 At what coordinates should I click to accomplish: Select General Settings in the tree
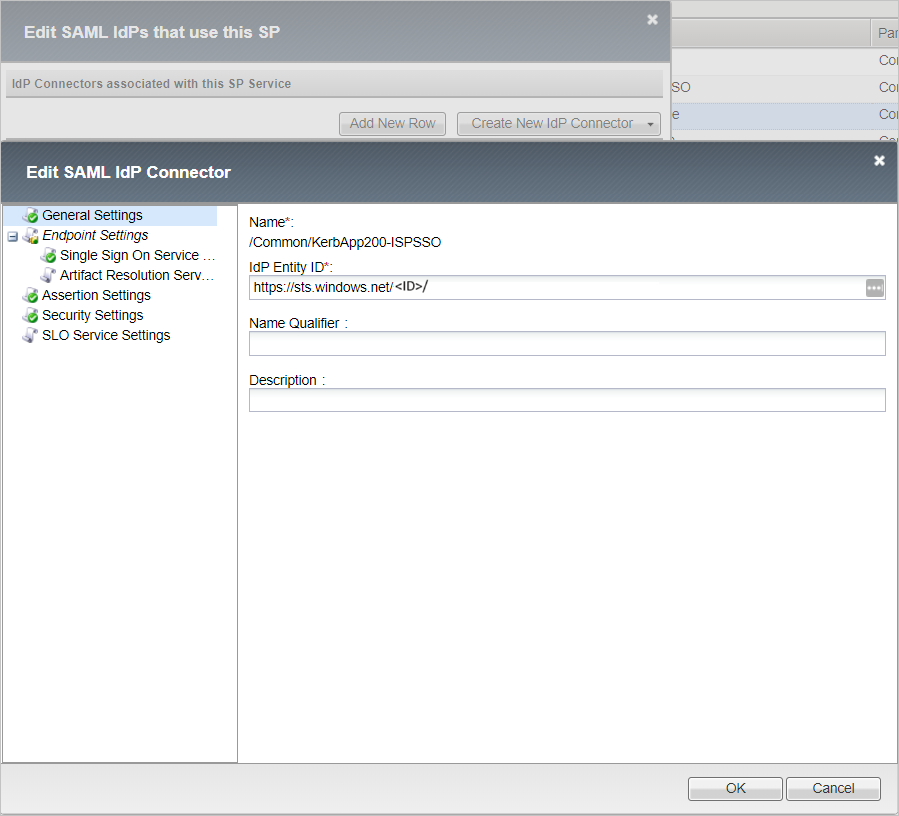pyautogui.click(x=92, y=216)
